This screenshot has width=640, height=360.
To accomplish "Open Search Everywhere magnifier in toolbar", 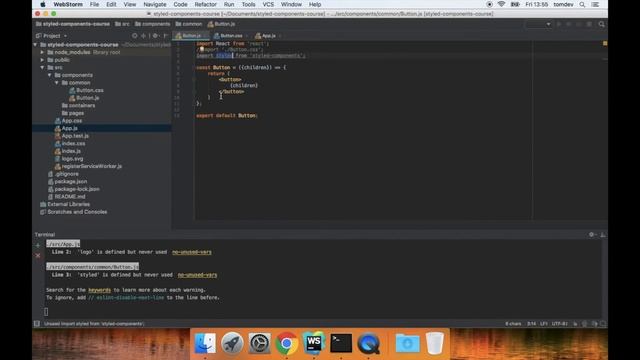I will click(x=601, y=24).
